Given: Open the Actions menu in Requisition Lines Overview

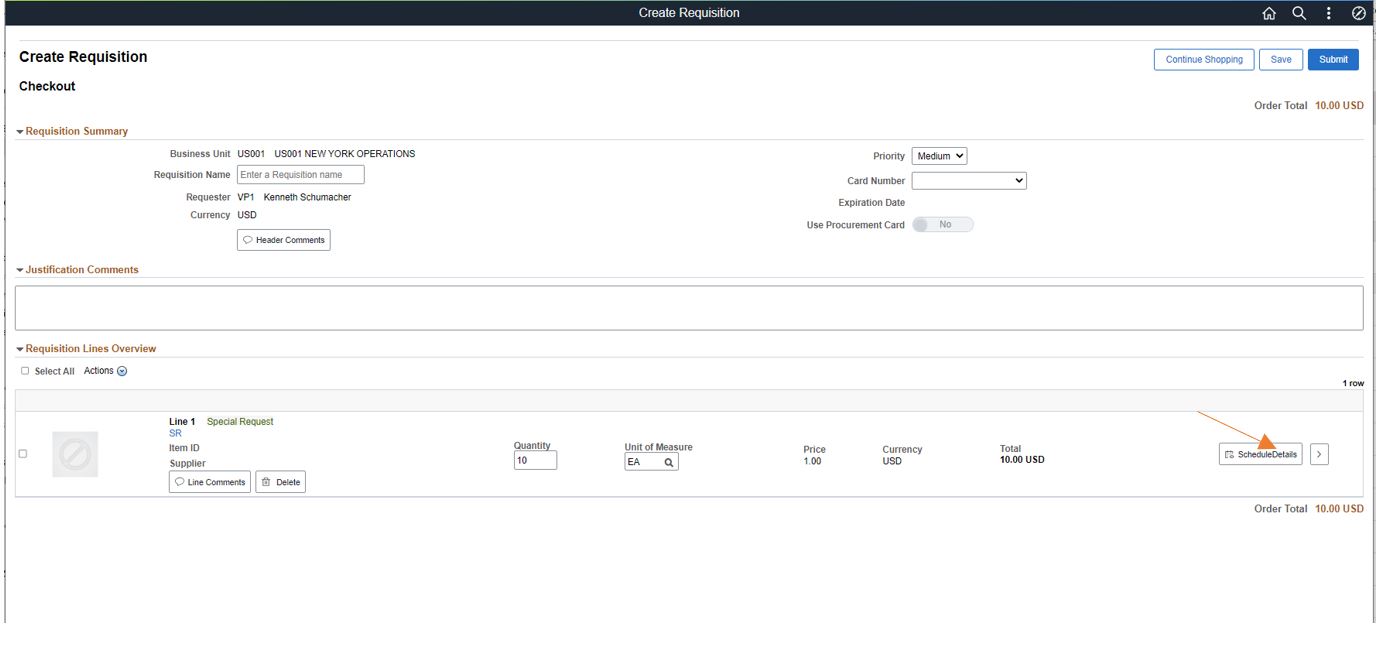Looking at the screenshot, I should [119, 369].
